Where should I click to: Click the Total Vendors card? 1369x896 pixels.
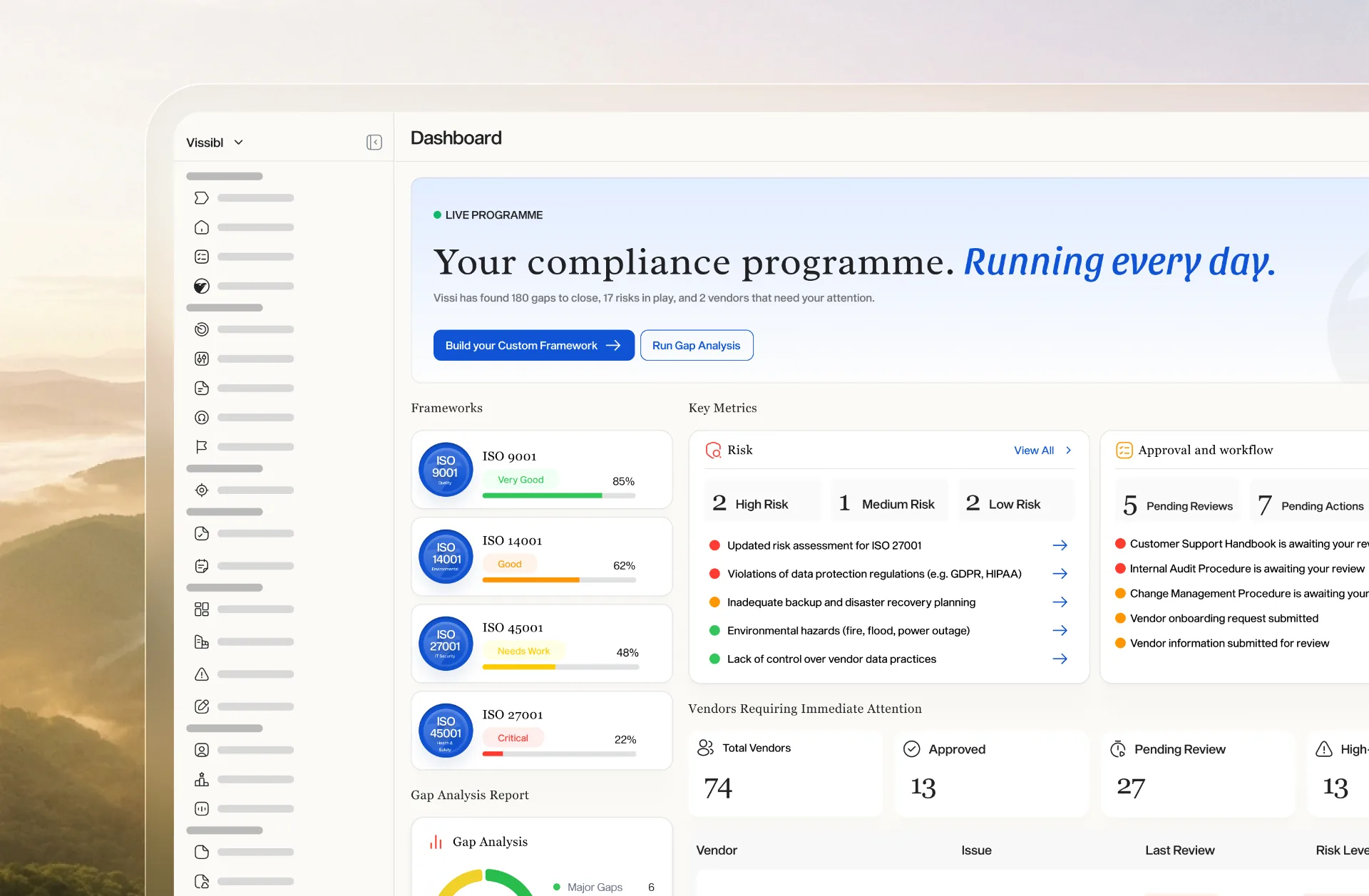[x=786, y=773]
